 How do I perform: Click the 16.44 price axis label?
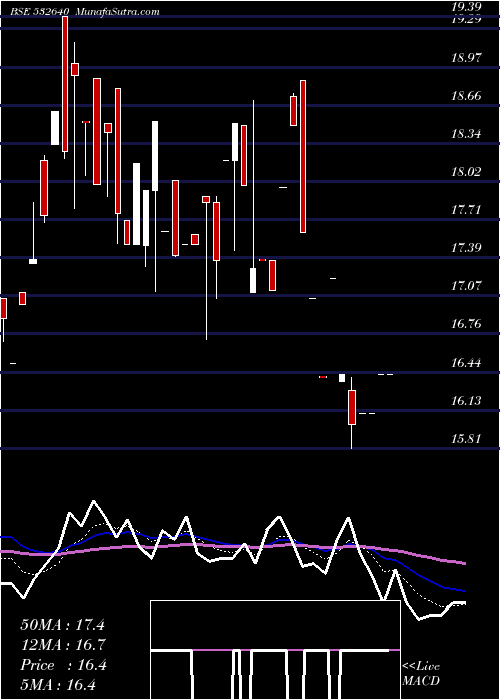(466, 362)
